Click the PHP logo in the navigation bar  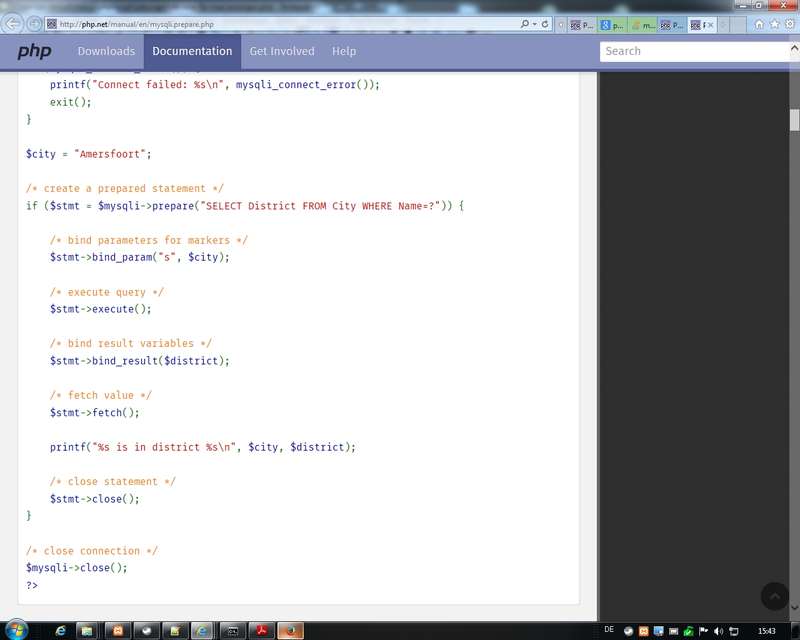pos(34,51)
